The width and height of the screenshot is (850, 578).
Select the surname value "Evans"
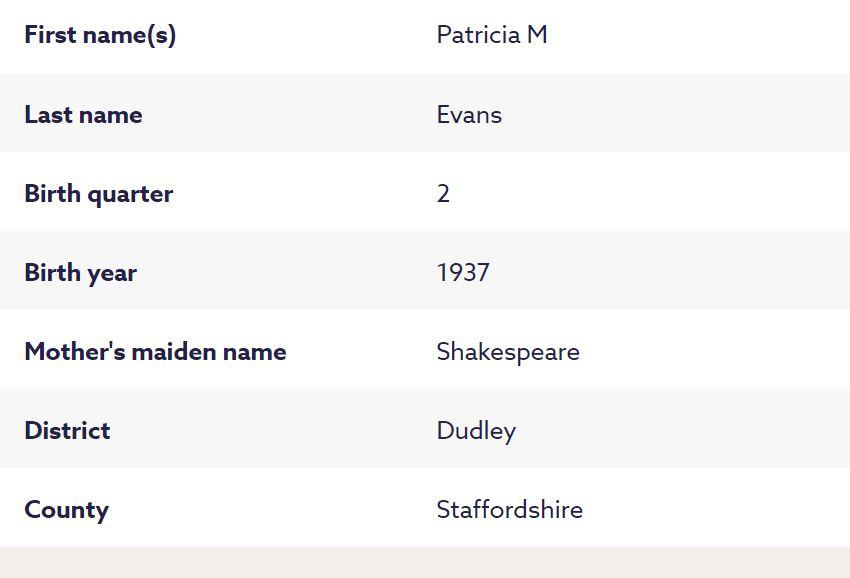(469, 115)
